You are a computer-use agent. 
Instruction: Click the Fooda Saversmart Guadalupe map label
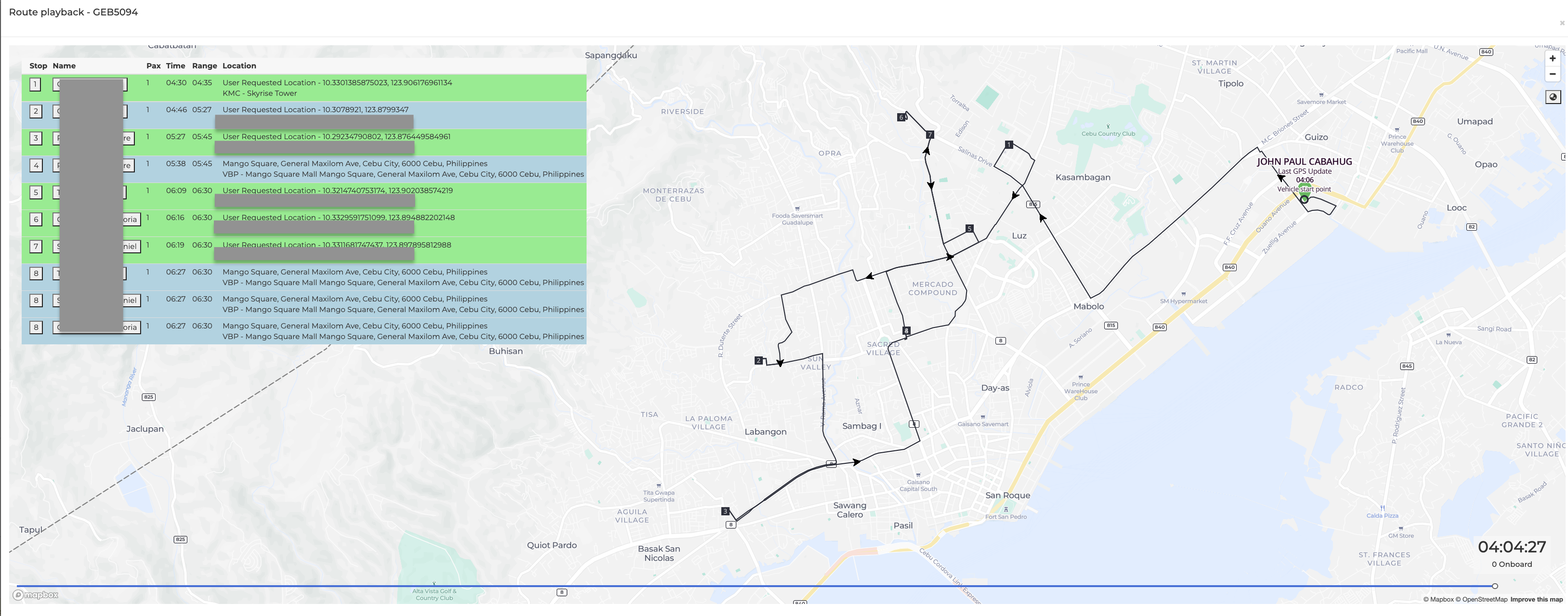797,219
